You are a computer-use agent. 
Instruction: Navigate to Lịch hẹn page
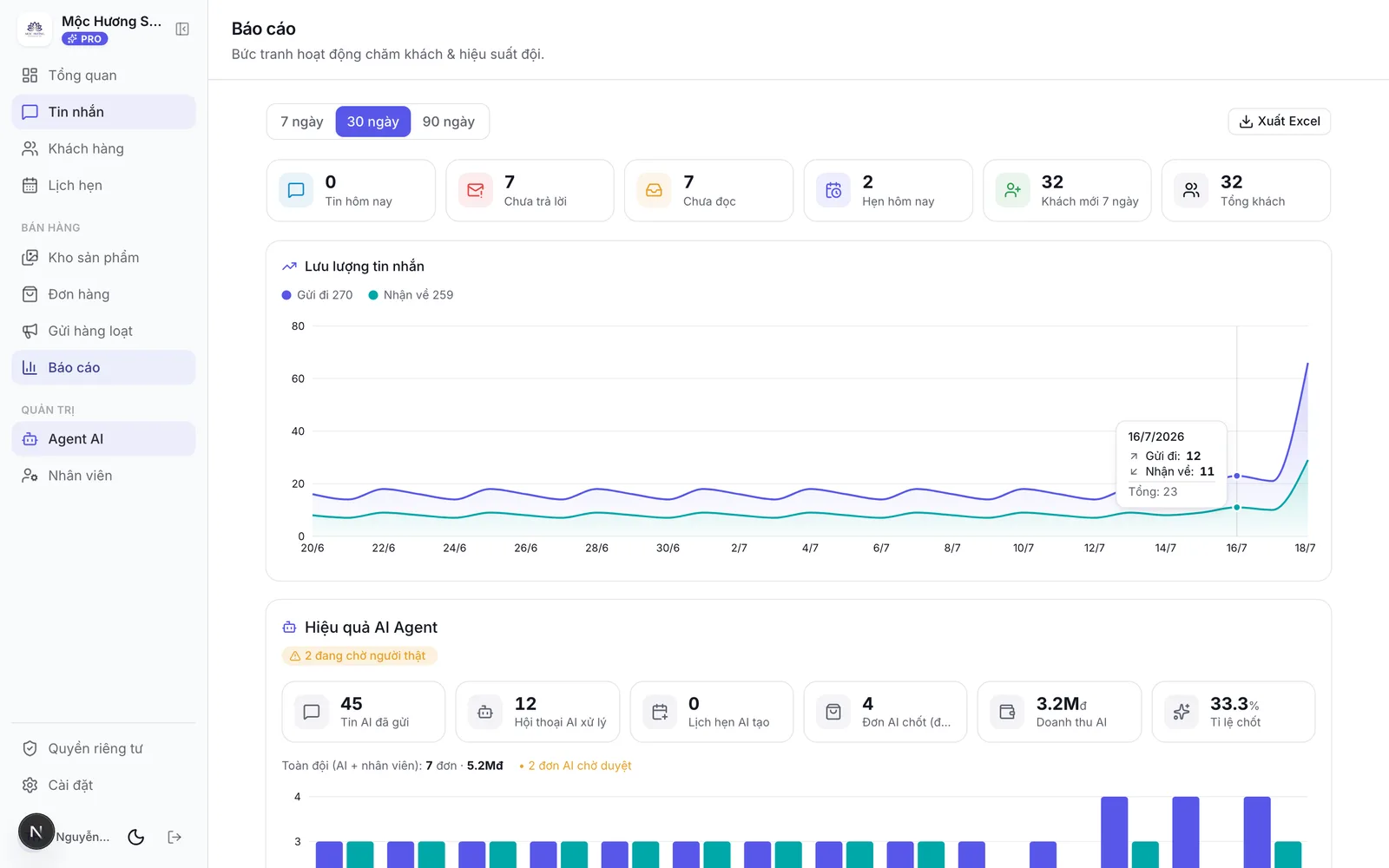(103, 185)
